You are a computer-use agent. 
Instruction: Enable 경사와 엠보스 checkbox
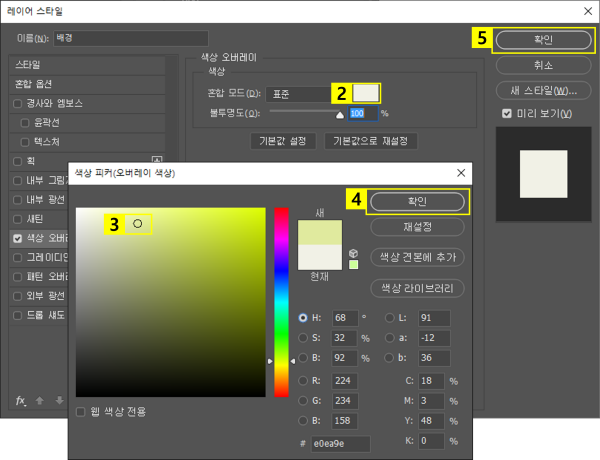(17, 104)
